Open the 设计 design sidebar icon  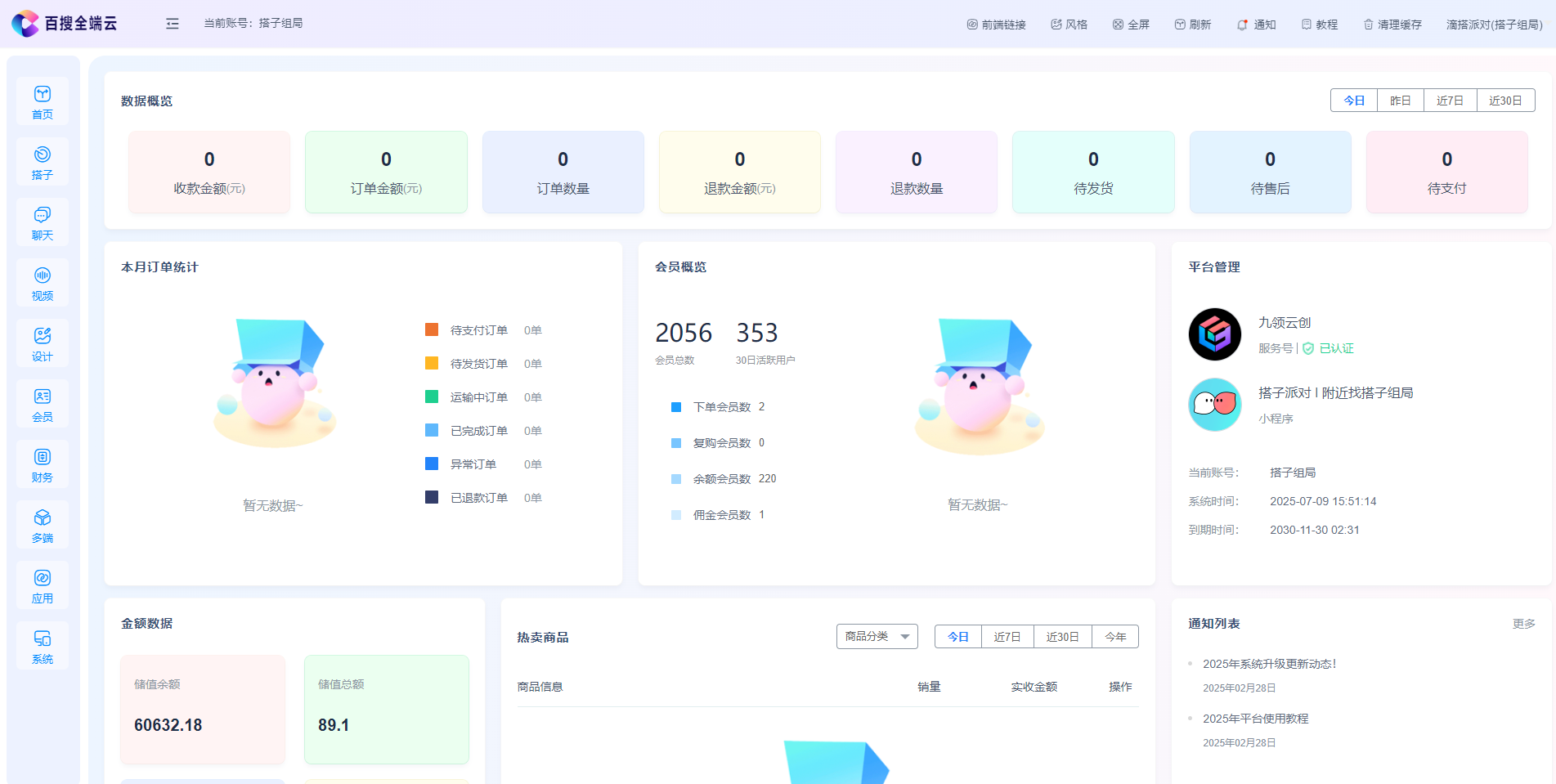click(43, 343)
